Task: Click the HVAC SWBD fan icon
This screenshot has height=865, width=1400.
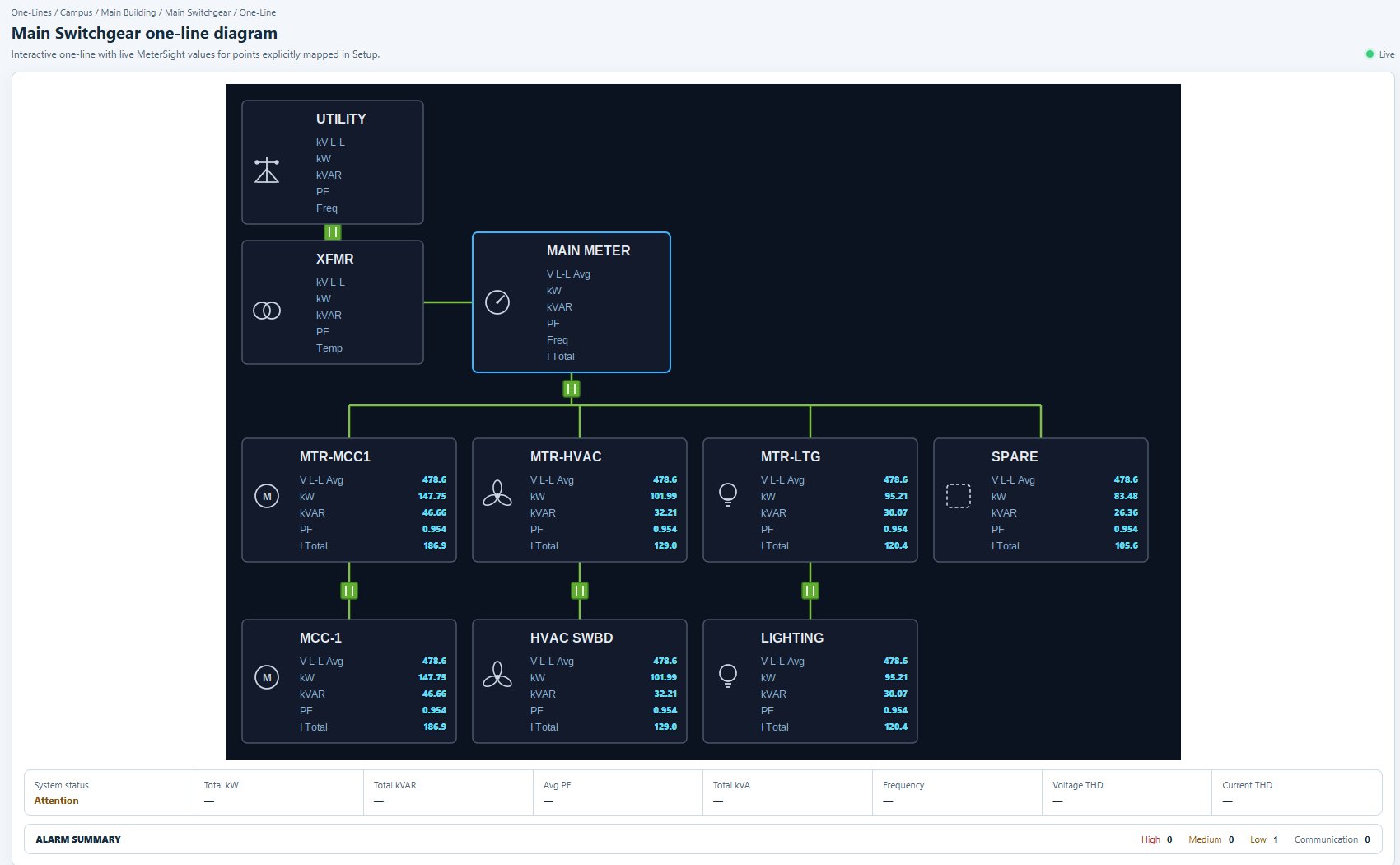Action: pyautogui.click(x=497, y=675)
